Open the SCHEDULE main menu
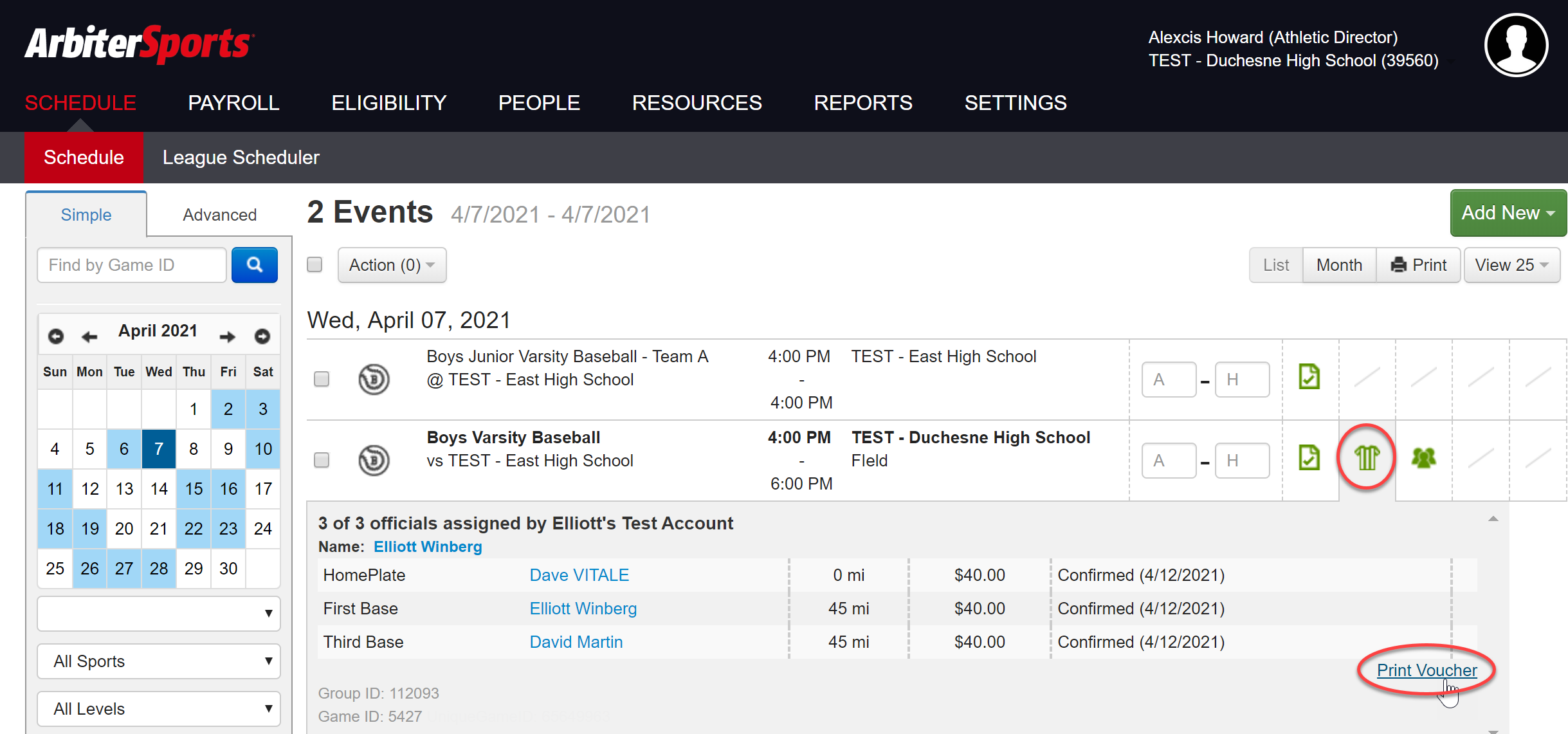The height and width of the screenshot is (734, 1568). point(80,103)
